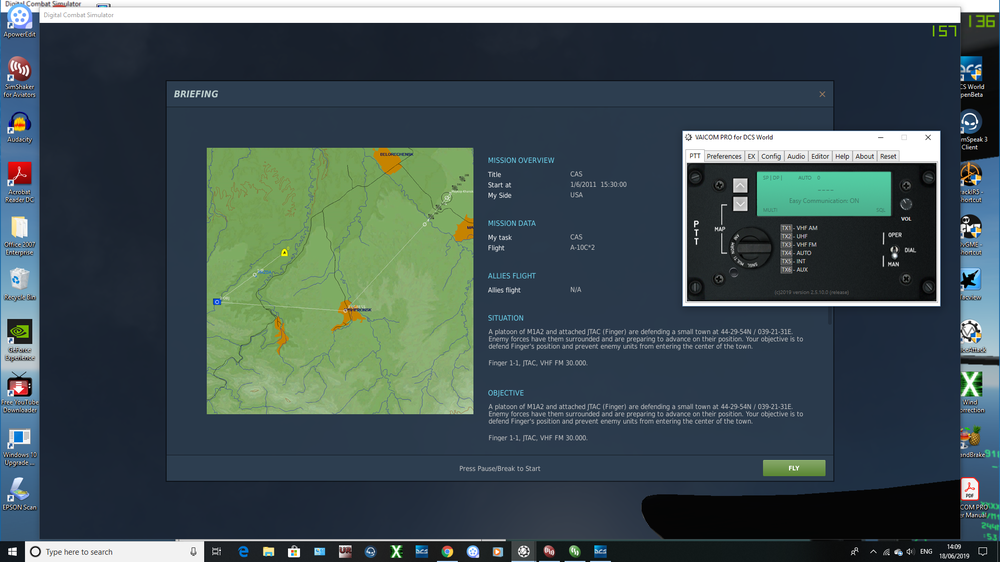
Task: Open the VAICOM PRO Manual PDF icon
Action: tap(971, 498)
